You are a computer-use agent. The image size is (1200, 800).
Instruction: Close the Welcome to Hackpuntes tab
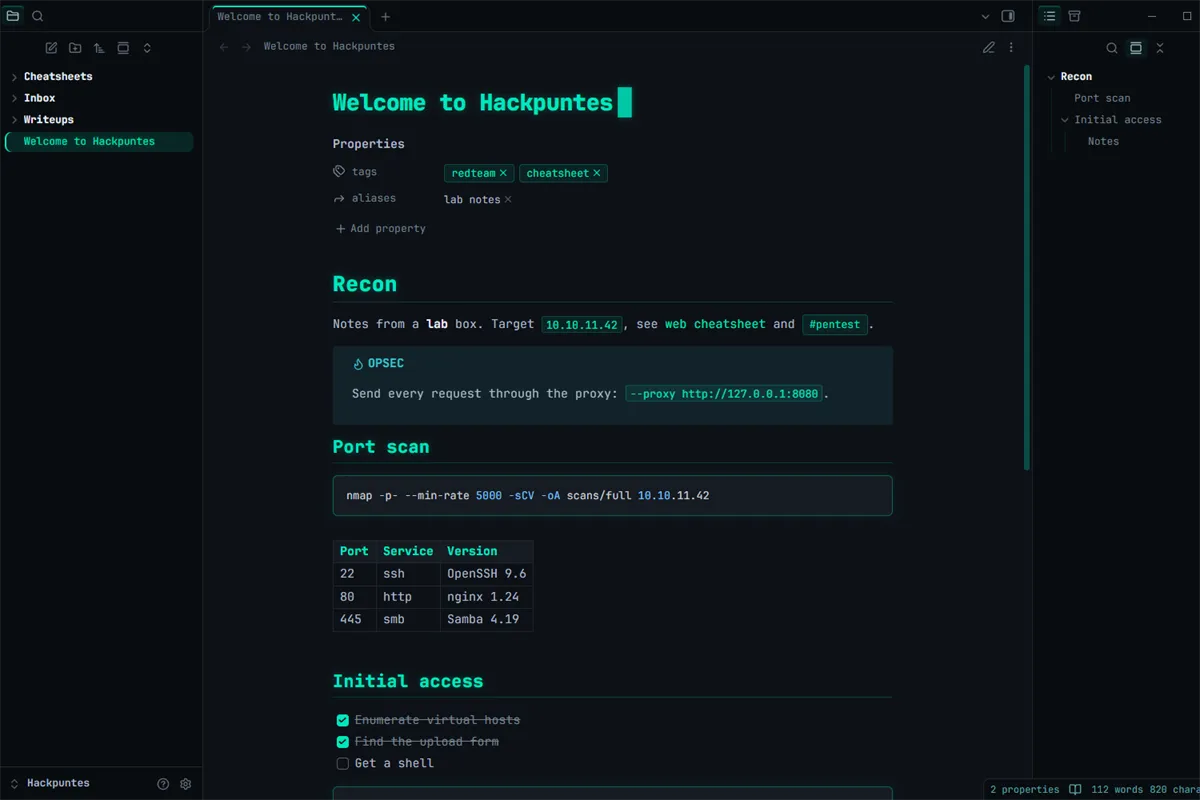pos(356,17)
